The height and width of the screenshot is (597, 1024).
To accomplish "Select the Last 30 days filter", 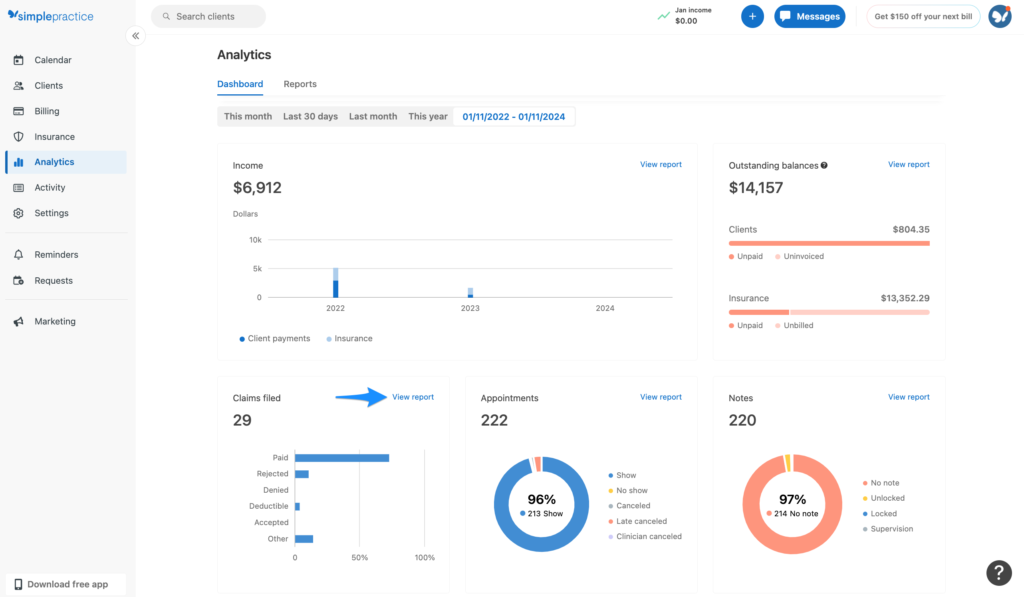I will pos(310,117).
